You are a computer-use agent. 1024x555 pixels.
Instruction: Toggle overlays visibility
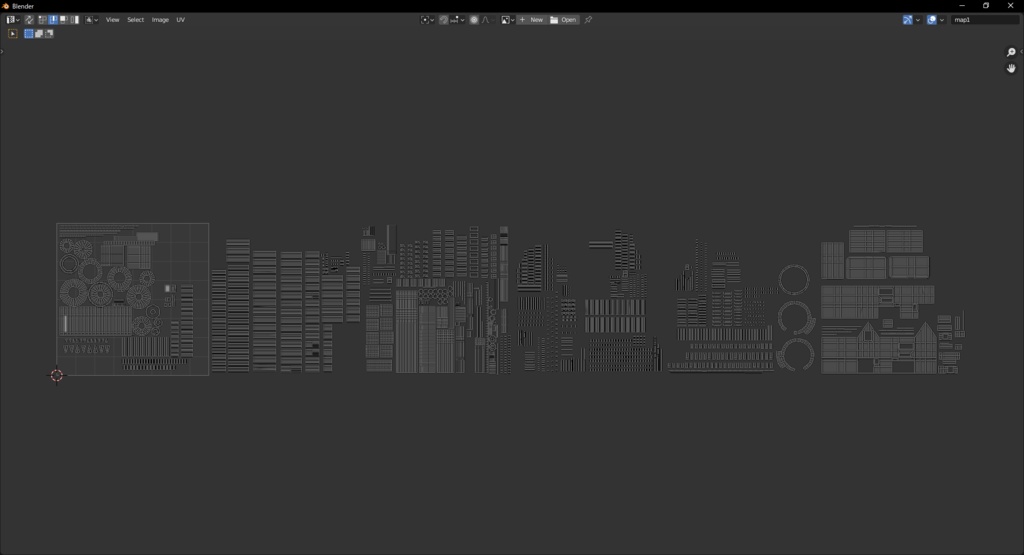932,20
